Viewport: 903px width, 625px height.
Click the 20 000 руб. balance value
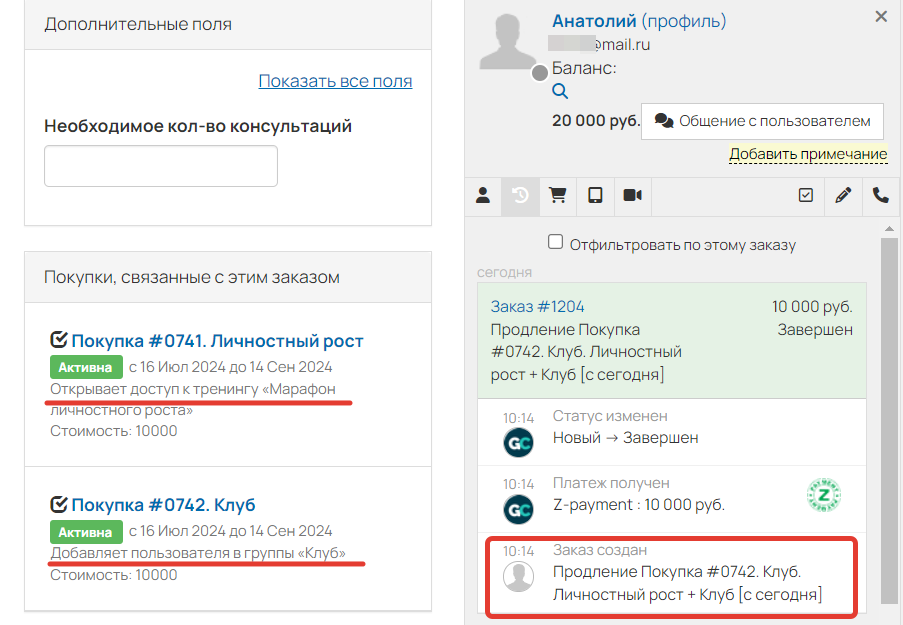[595, 120]
